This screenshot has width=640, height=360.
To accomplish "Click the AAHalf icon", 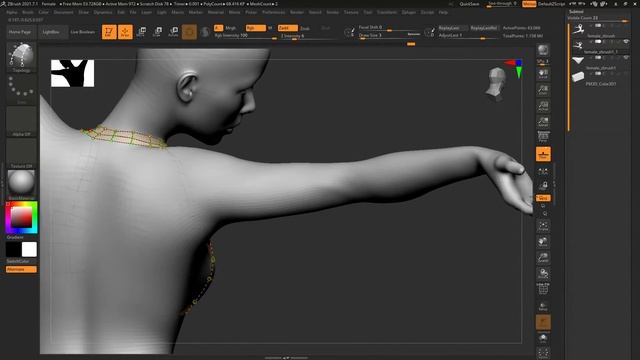I will [x=543, y=122].
